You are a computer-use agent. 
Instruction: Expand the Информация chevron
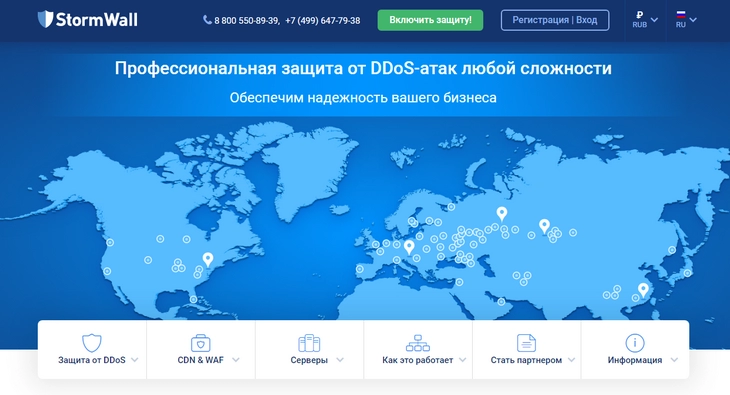tap(674, 360)
